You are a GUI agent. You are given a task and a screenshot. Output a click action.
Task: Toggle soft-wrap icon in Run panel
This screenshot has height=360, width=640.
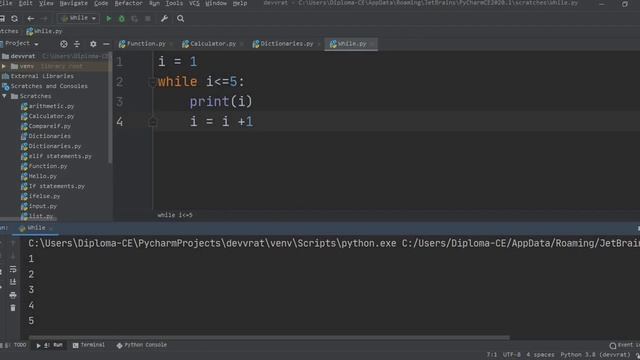[x=13, y=269]
